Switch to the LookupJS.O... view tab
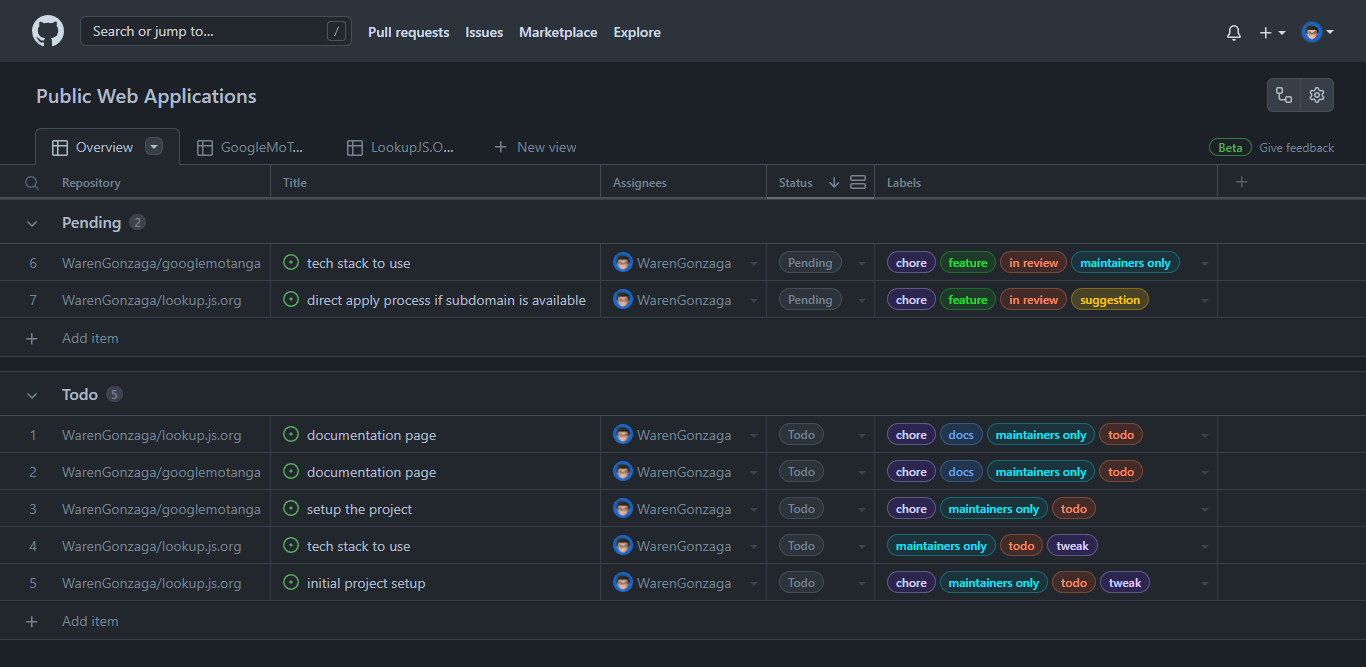This screenshot has height=667, width=1366. pos(400,147)
